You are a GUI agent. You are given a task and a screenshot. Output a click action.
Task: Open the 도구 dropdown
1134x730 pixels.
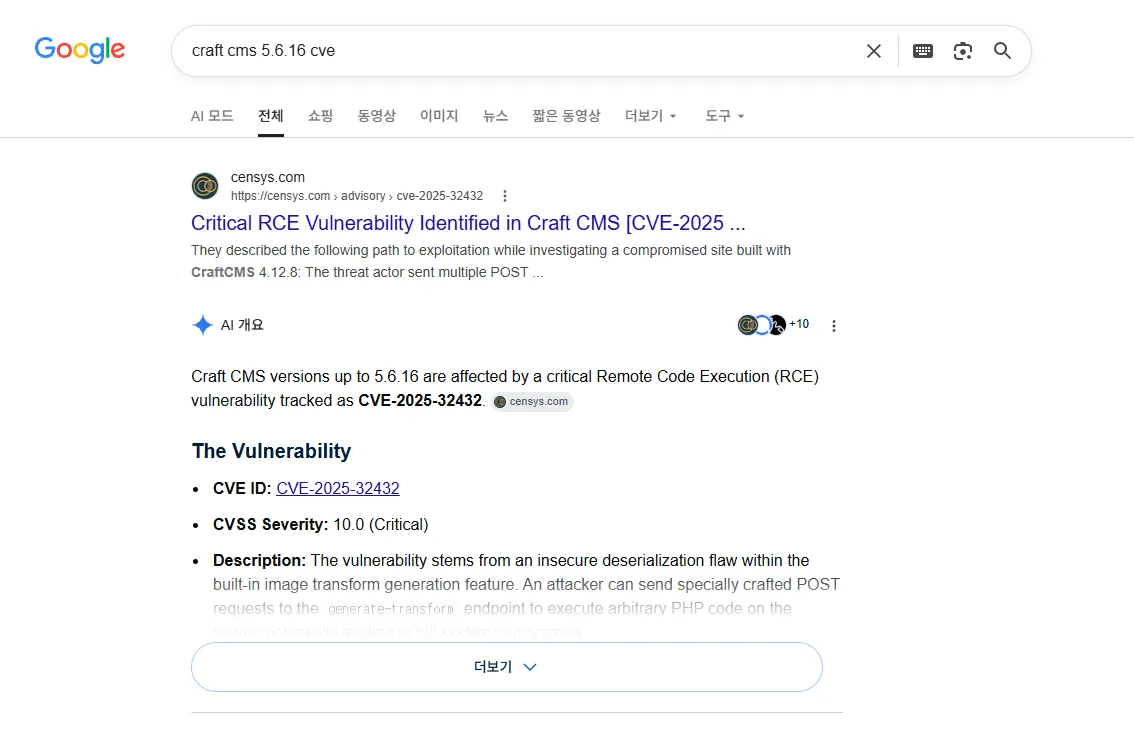pos(725,116)
